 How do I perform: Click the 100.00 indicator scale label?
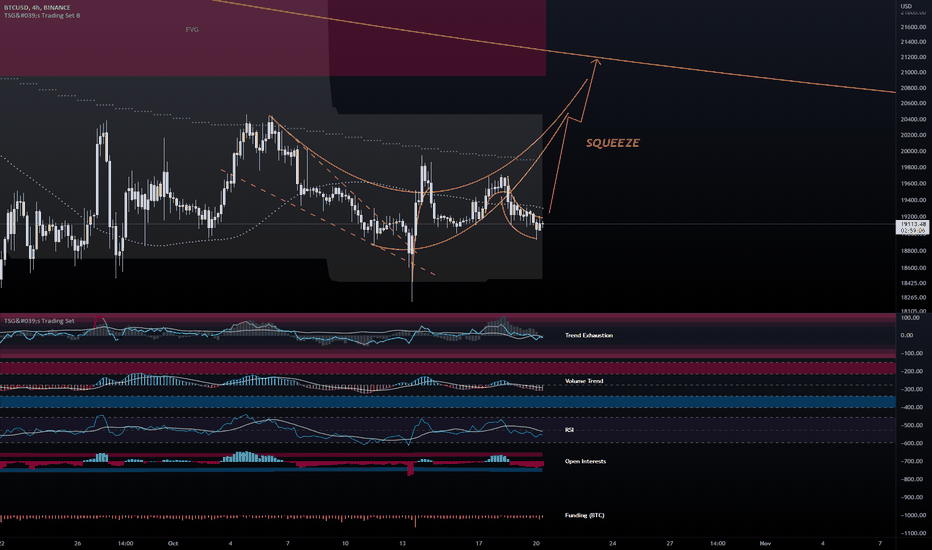909,318
